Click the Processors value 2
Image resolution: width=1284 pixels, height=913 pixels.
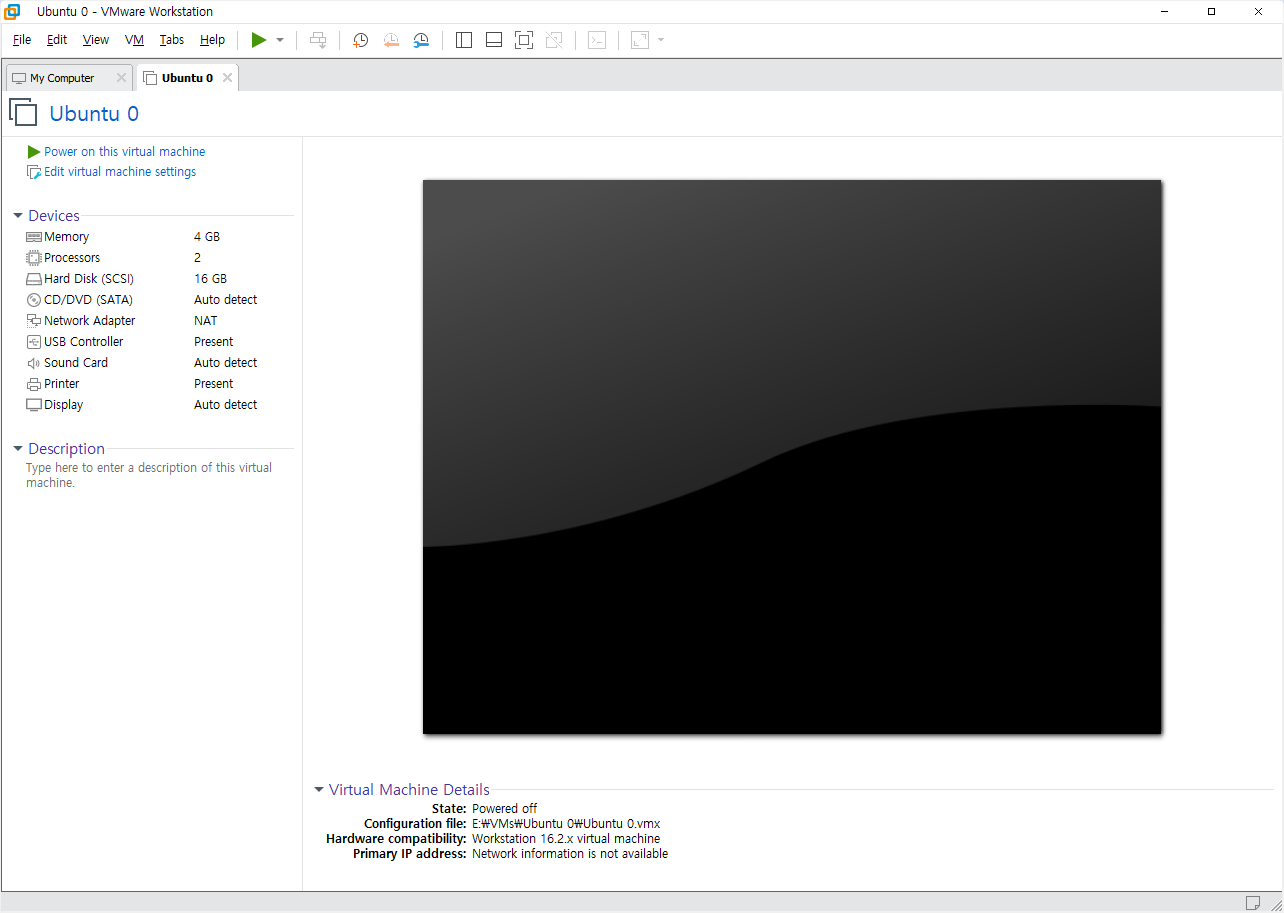[198, 258]
